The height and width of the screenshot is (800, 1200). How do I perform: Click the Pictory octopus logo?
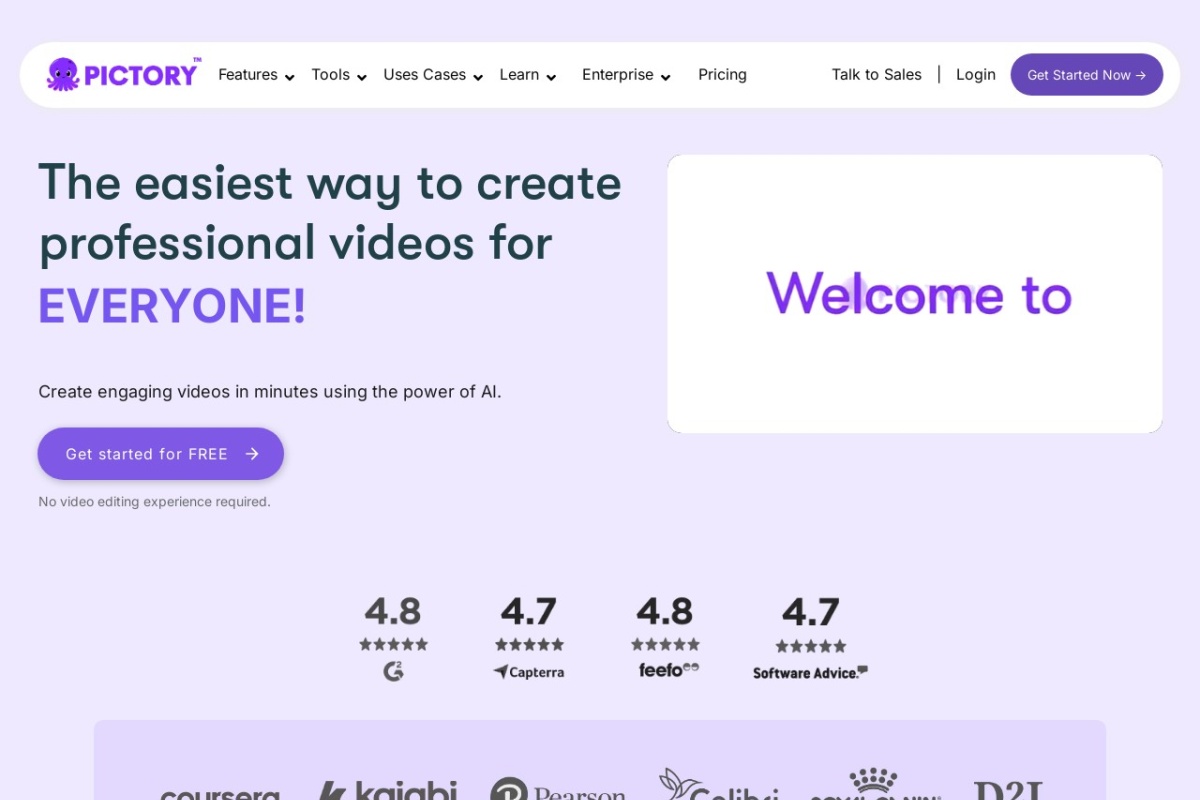(x=63, y=75)
